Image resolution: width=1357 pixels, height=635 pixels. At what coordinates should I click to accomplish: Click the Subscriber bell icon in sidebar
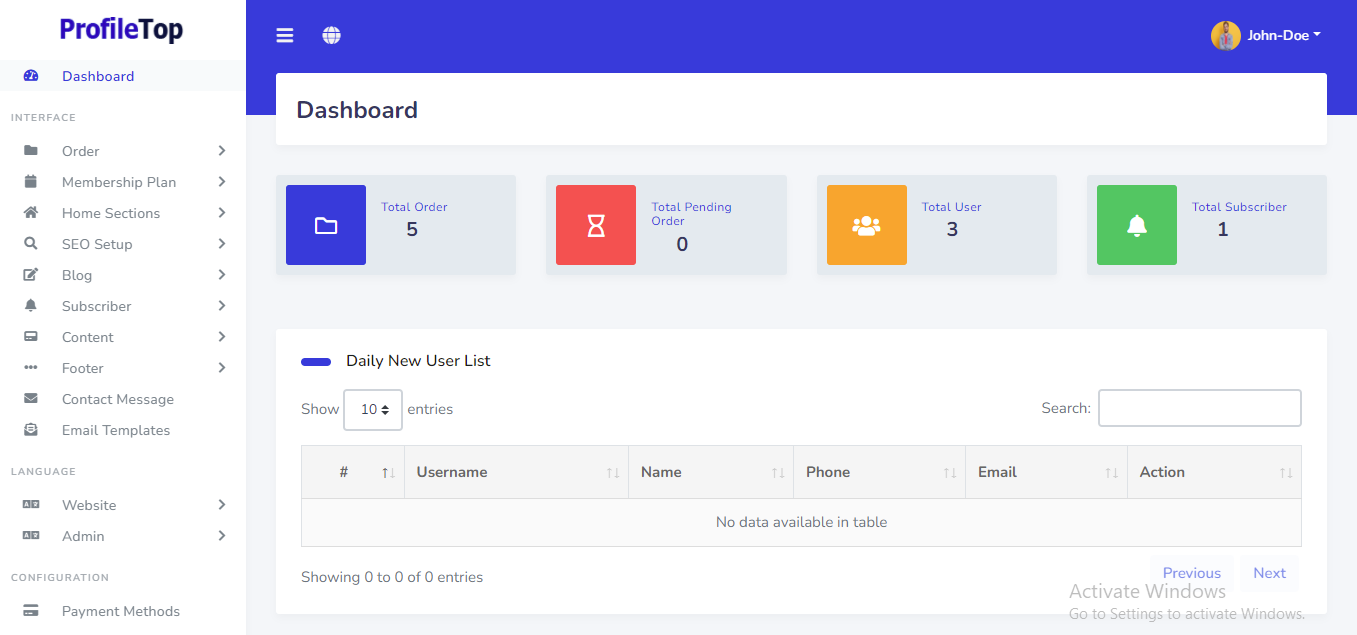click(x=31, y=306)
